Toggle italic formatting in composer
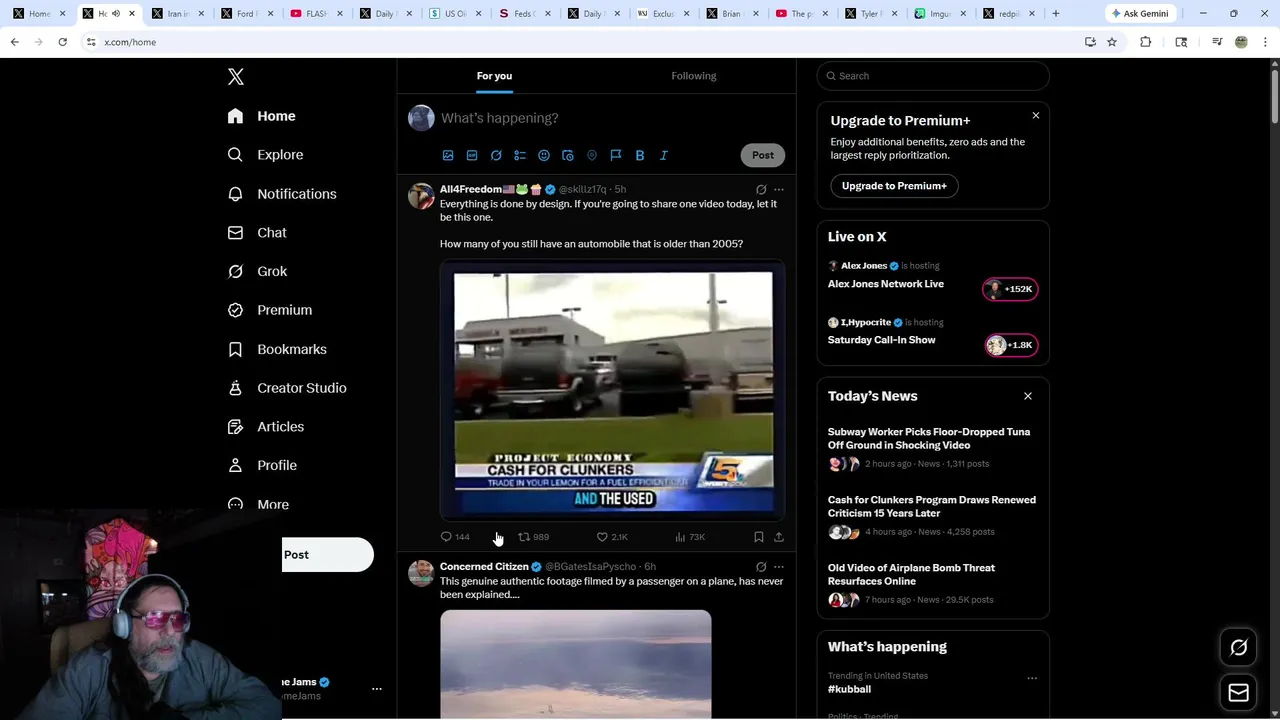Screen dimensions: 1280x720 (664, 155)
